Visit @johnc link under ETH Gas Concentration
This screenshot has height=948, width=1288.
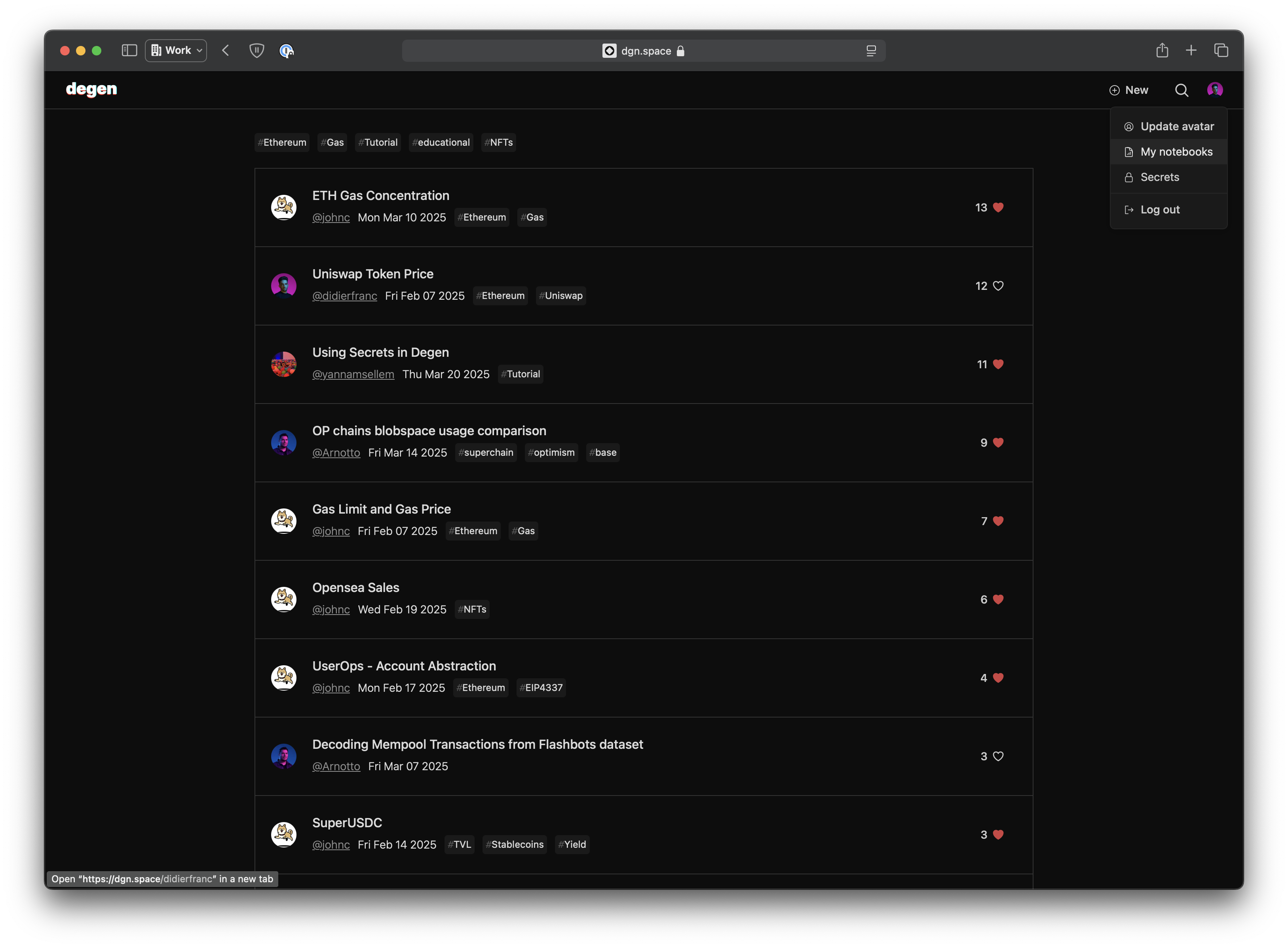point(331,217)
